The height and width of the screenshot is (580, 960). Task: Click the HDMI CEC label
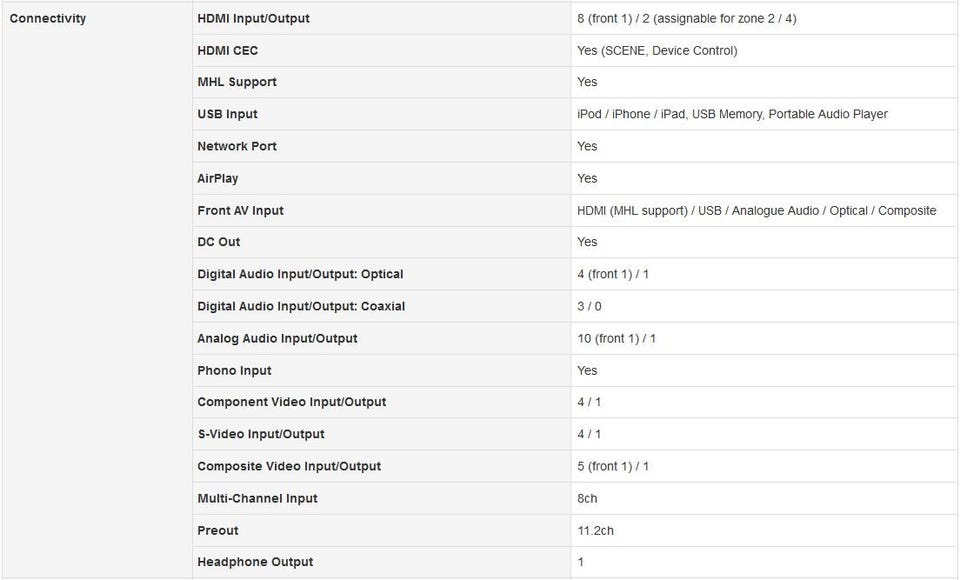point(227,50)
